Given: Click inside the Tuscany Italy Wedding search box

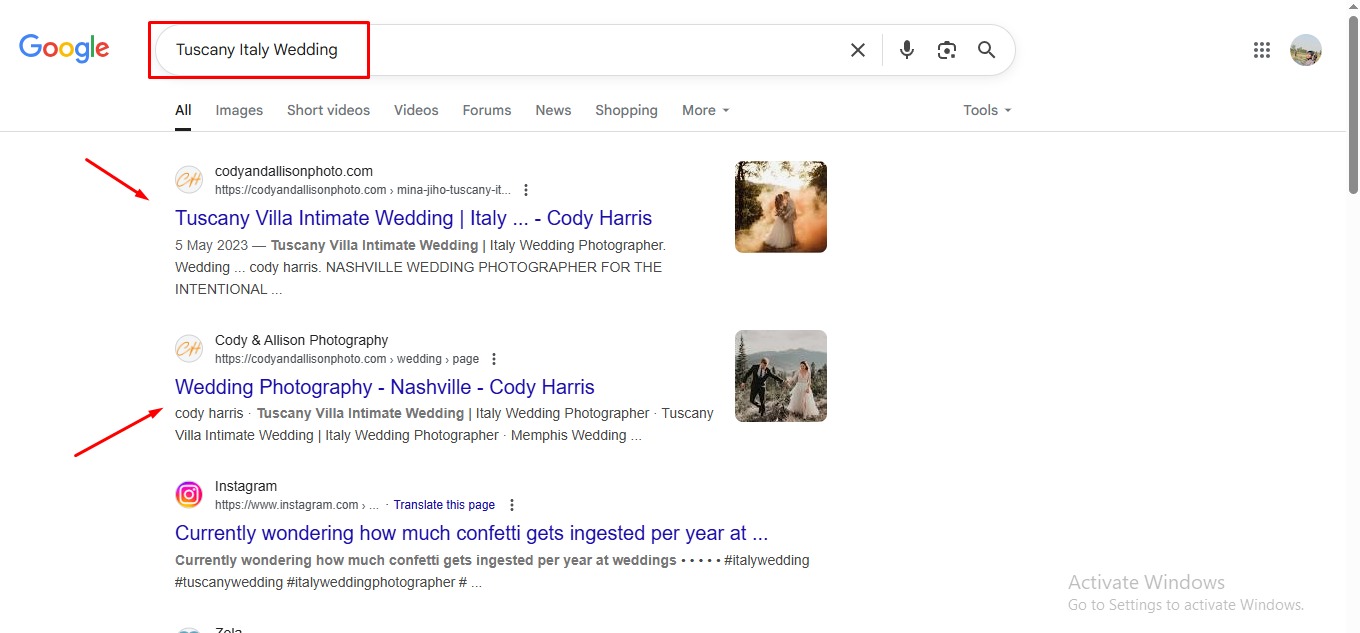Looking at the screenshot, I should coord(500,50).
